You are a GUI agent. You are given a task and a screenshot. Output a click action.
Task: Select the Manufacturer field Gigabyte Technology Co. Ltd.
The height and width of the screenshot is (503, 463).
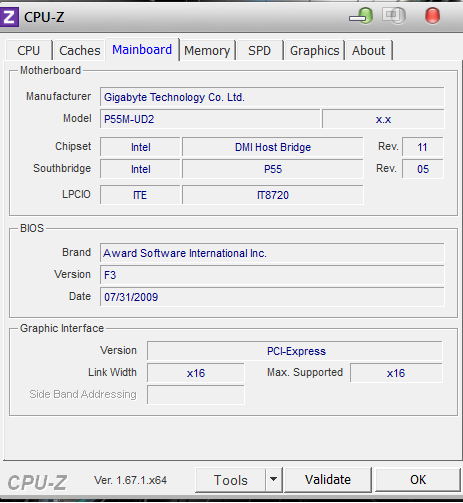click(x=272, y=97)
